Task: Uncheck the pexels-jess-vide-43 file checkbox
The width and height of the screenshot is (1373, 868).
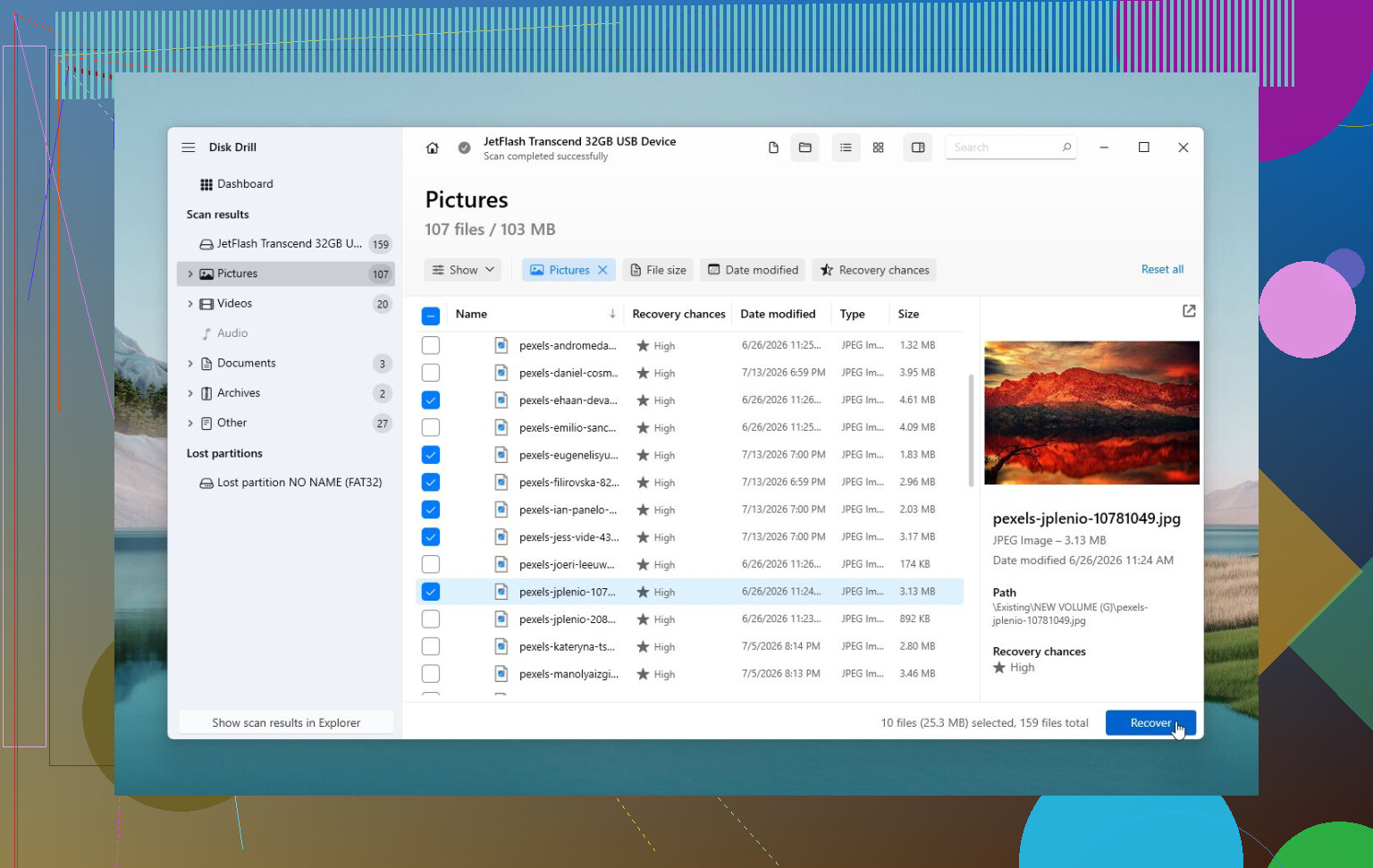Action: point(430,537)
